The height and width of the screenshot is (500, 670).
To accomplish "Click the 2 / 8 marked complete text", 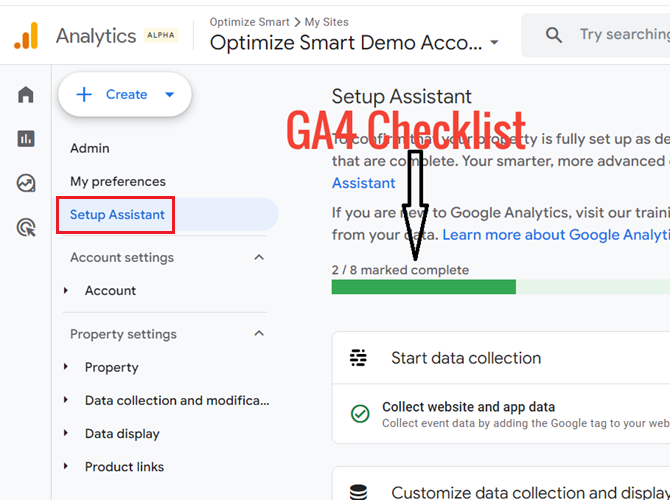I will (400, 270).
